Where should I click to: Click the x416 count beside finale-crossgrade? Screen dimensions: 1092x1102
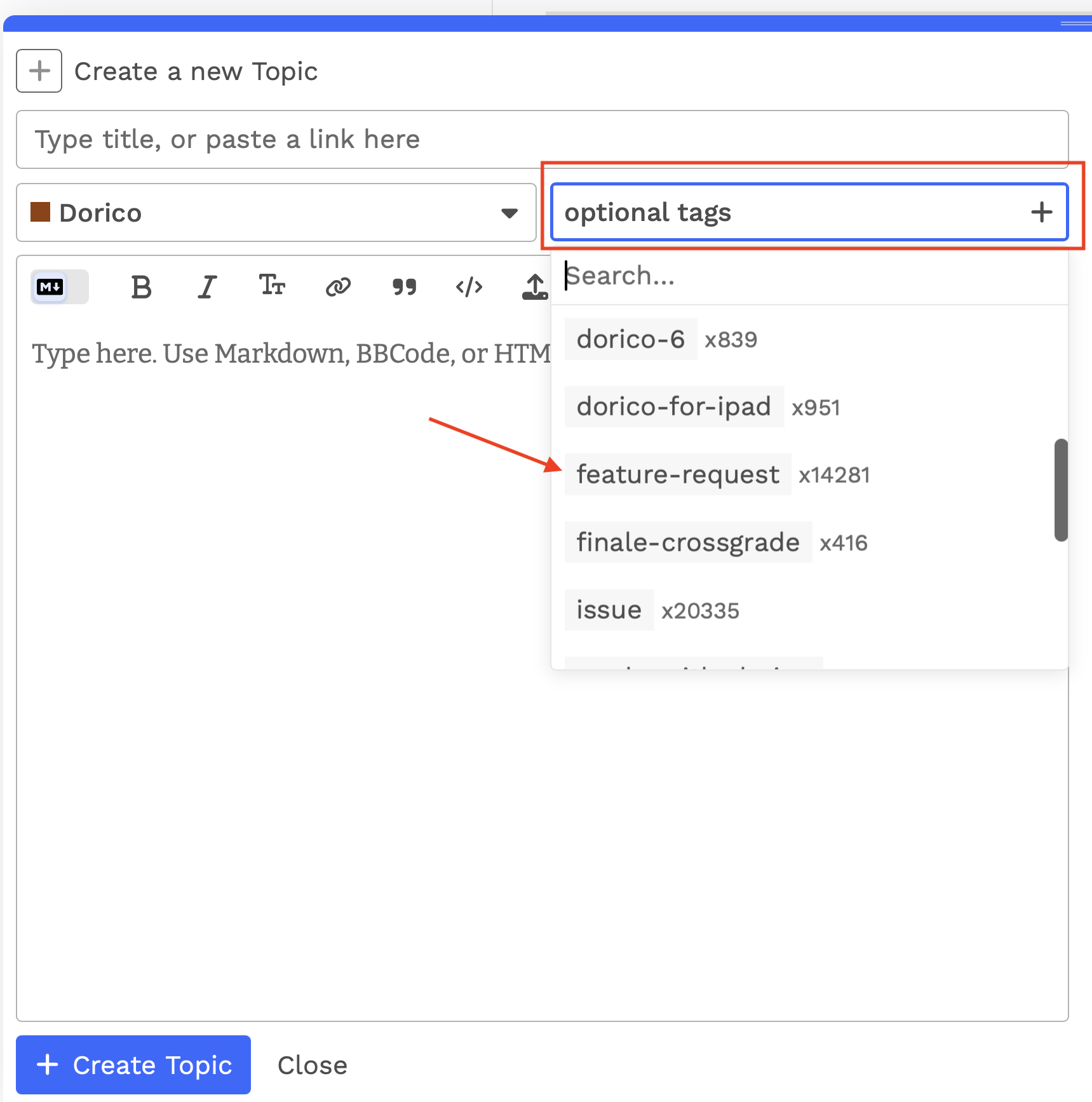click(x=844, y=543)
